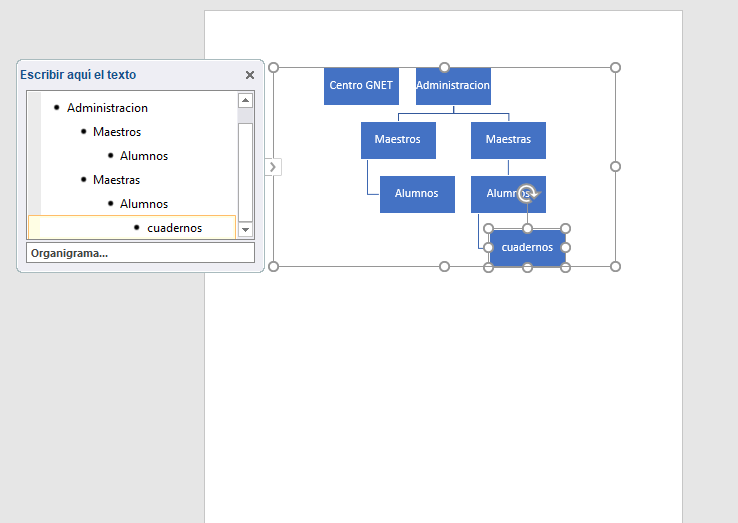The width and height of the screenshot is (738, 523).
Task: Place cursor in cuadernos text pane entry
Action: click(x=174, y=228)
